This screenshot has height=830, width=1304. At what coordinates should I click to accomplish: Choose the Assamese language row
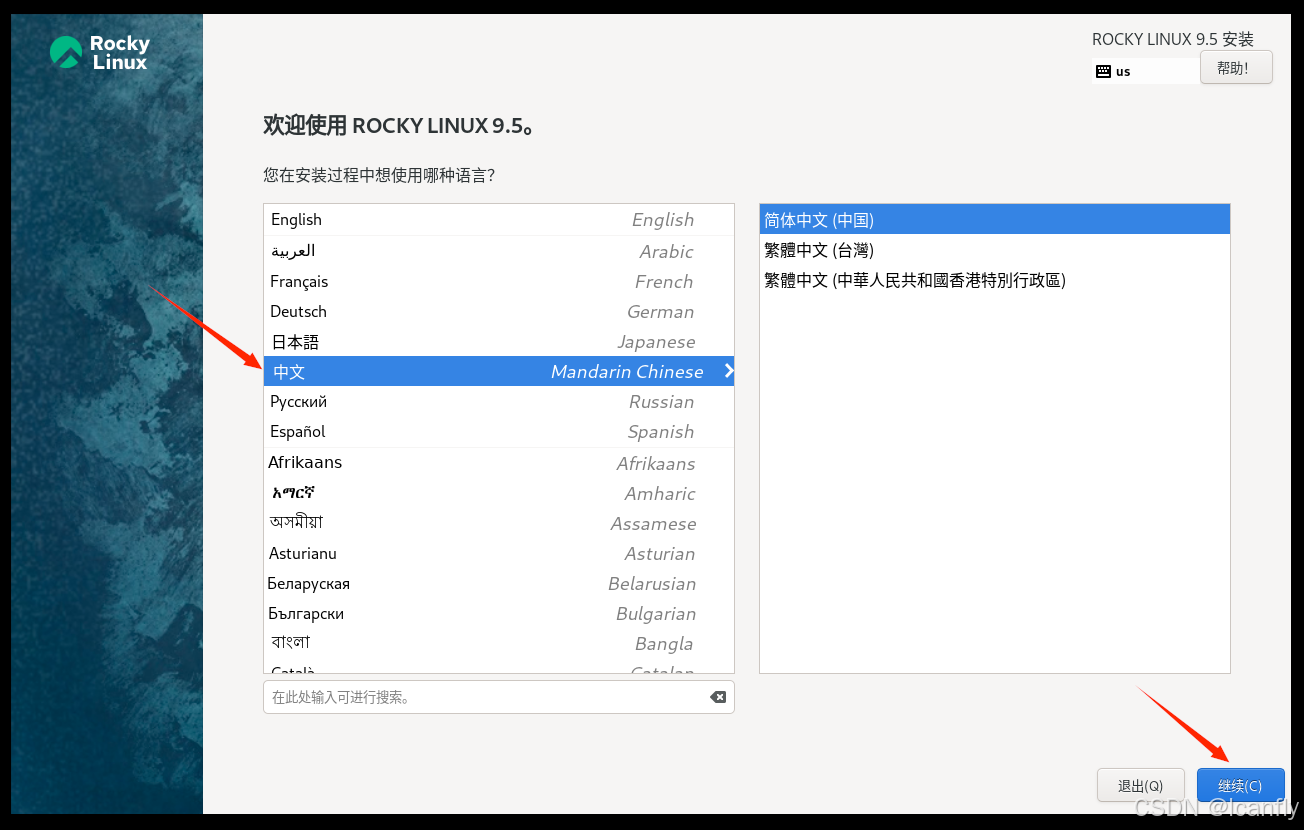pos(499,523)
